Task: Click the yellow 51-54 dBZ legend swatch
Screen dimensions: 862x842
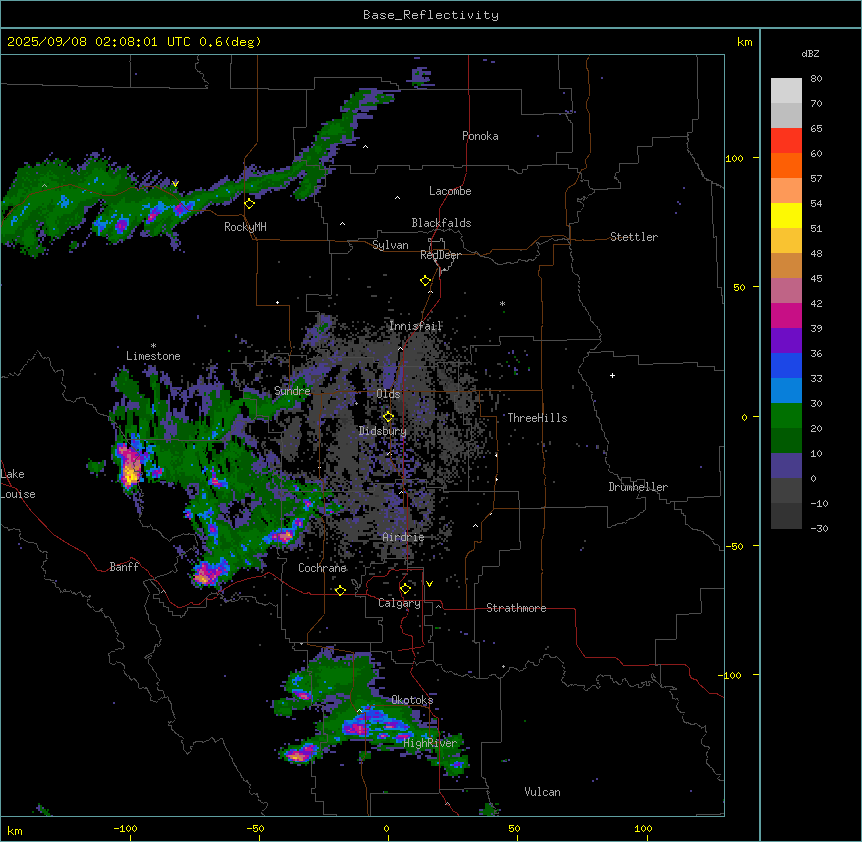Action: [786, 215]
